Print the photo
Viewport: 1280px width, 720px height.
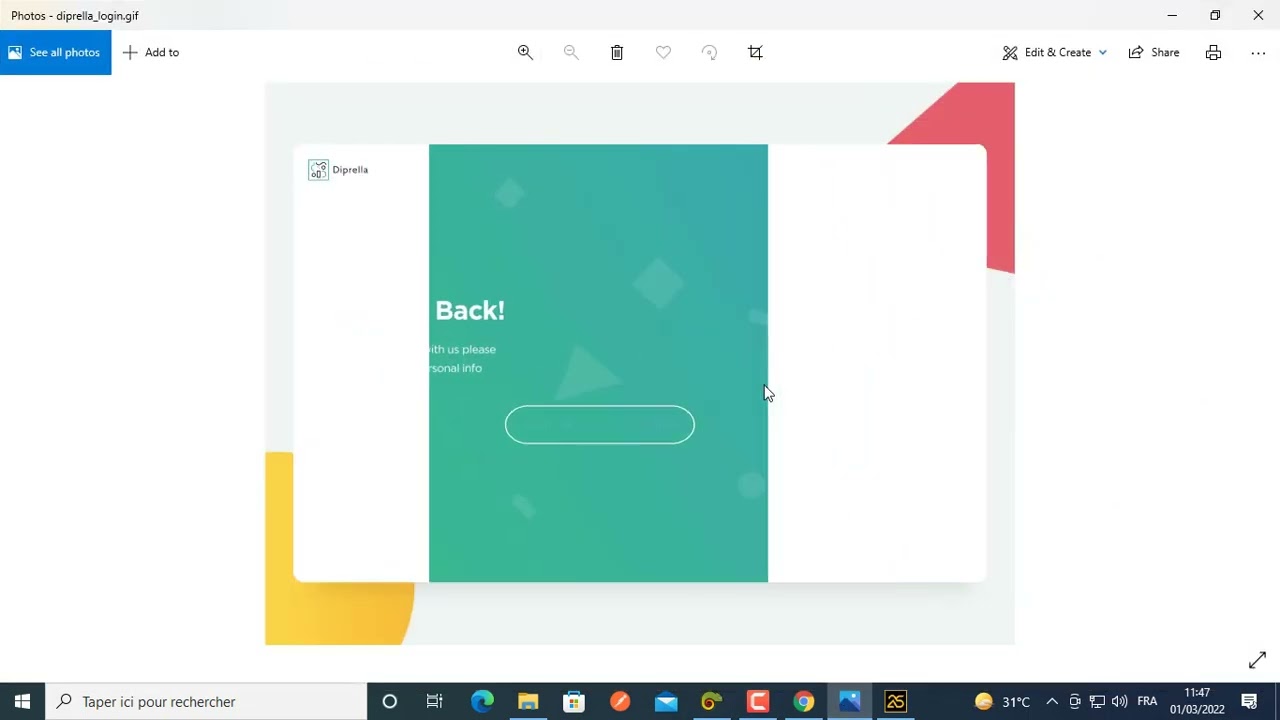[1213, 52]
